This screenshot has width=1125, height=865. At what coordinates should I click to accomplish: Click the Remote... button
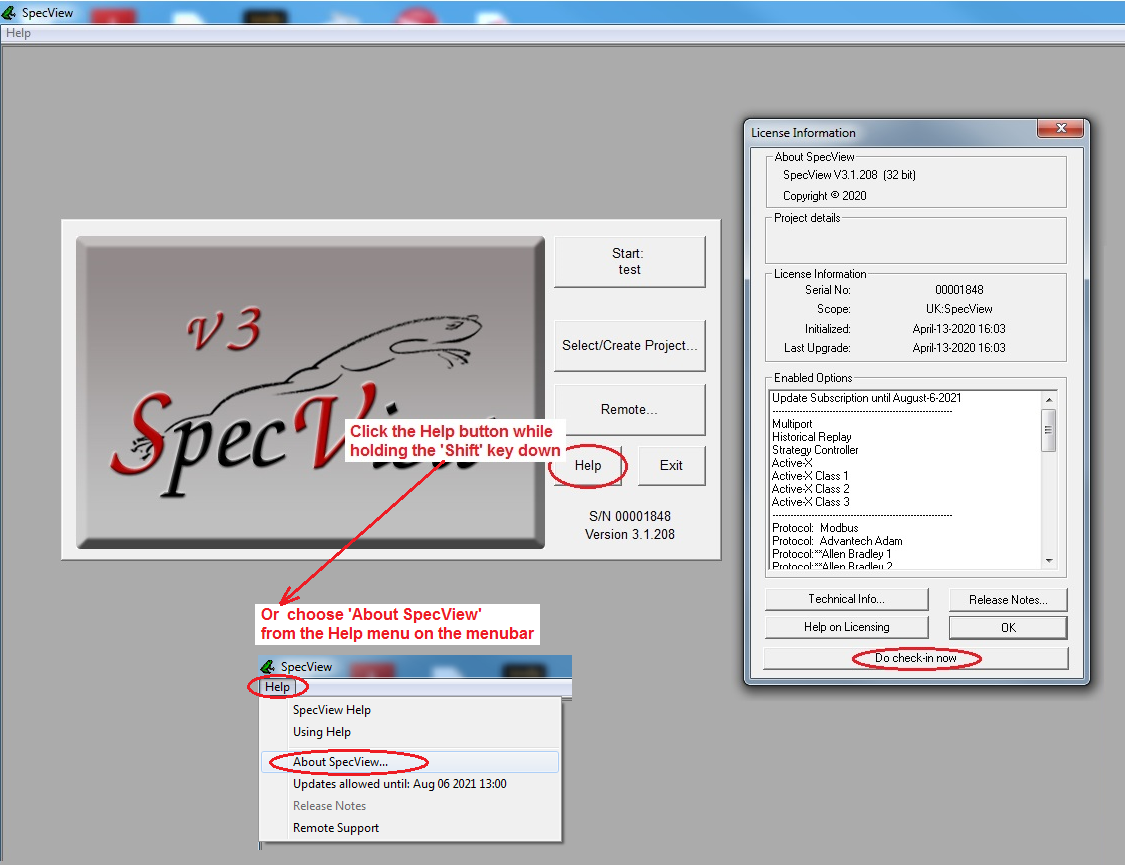pos(630,410)
